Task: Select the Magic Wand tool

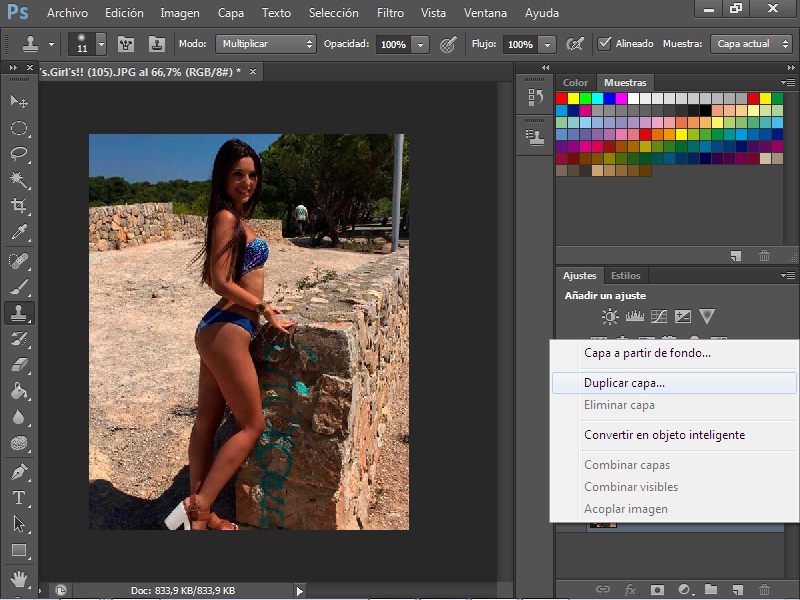Action: (x=19, y=180)
